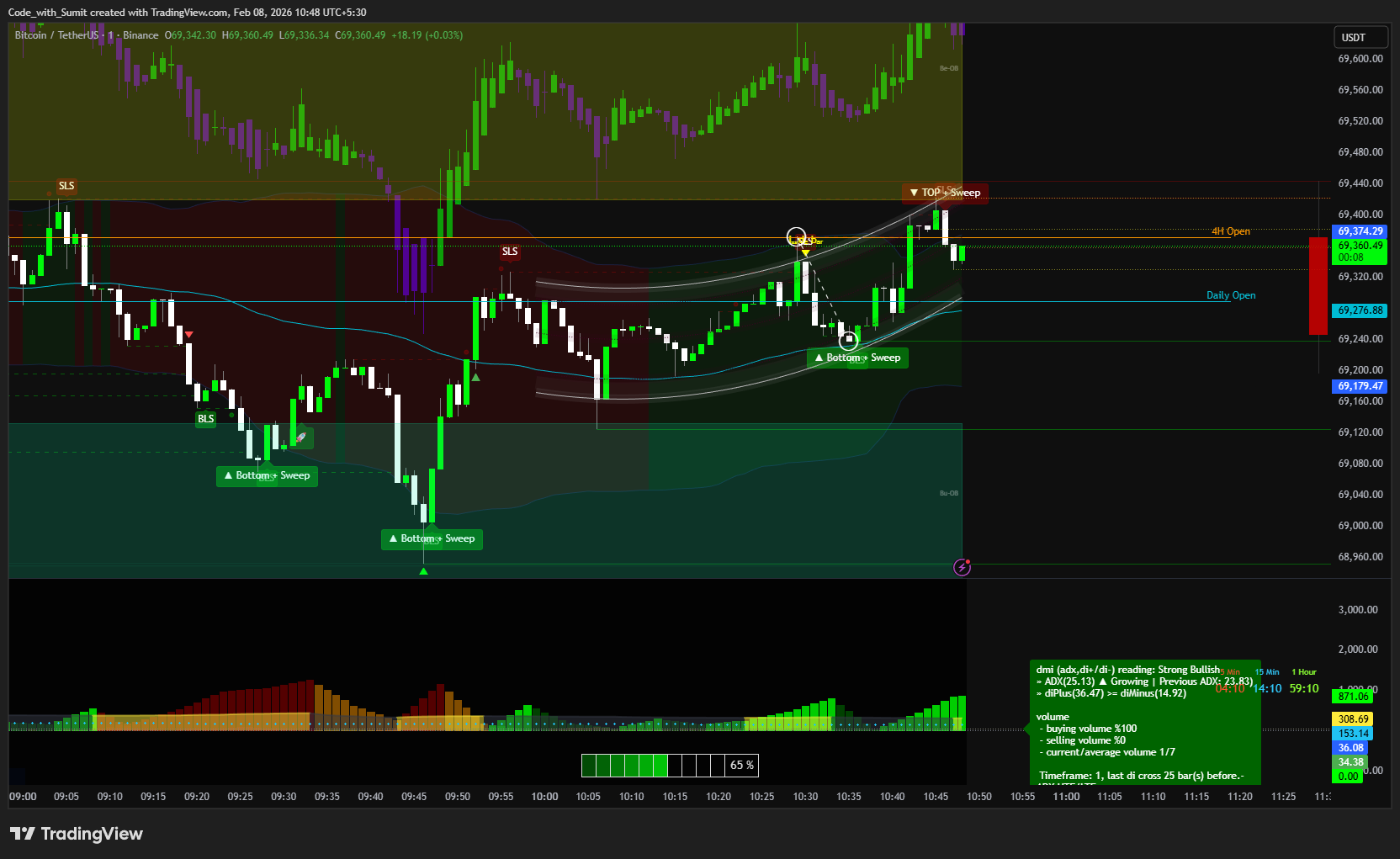Click the 10:00 time axis label
1400x859 pixels.
544,797
